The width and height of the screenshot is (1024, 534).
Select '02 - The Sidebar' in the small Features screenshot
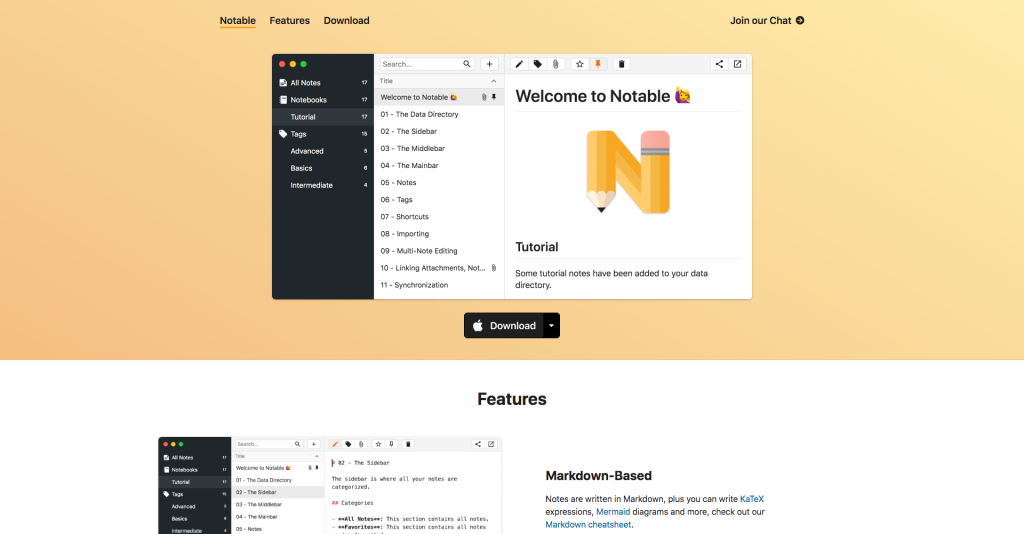278,492
